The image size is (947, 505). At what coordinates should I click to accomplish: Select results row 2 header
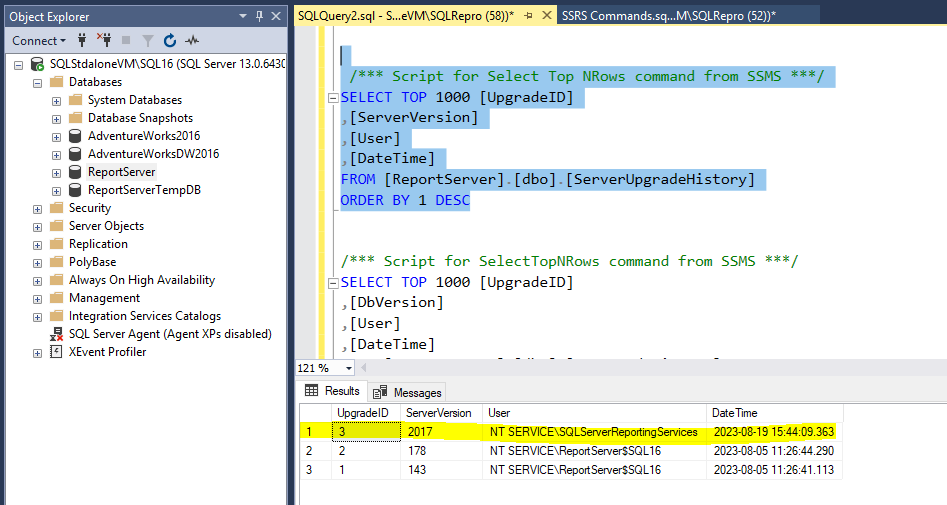click(x=315, y=451)
